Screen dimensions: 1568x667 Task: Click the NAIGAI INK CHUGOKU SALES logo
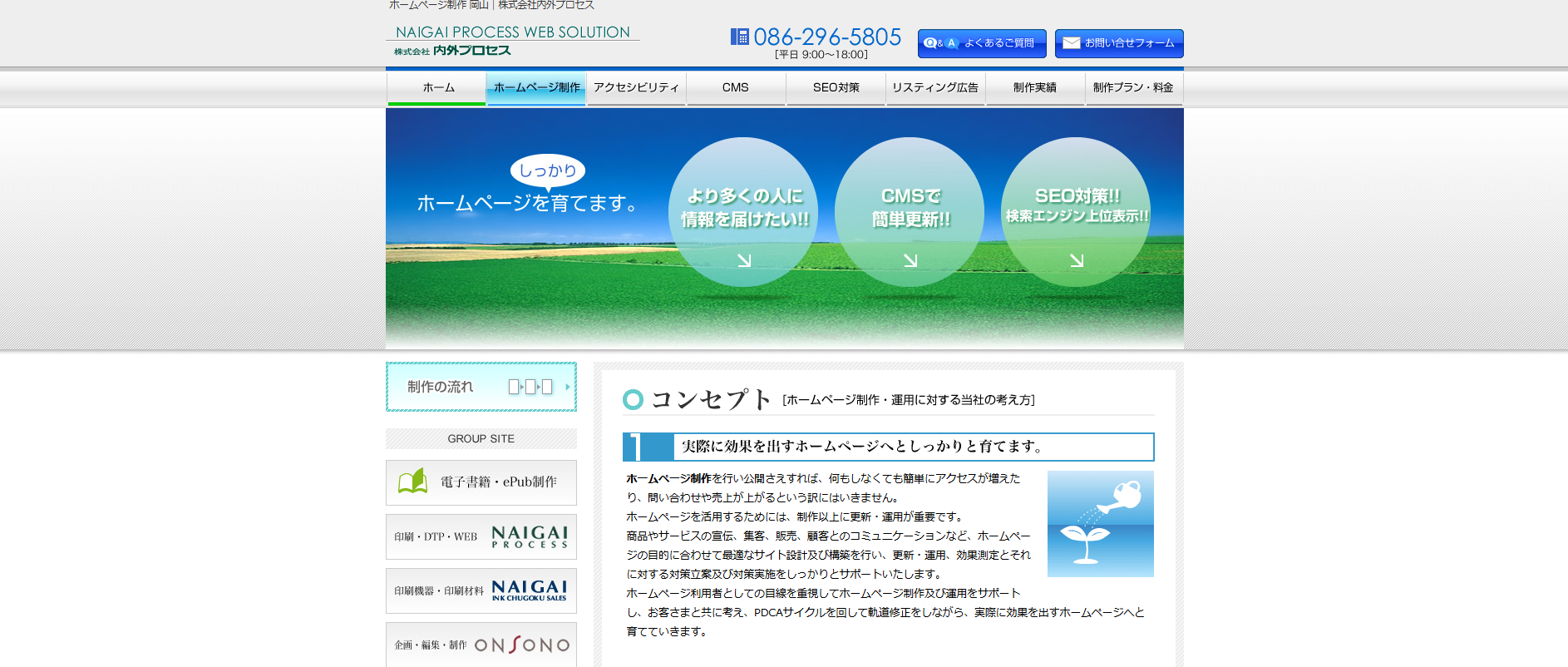click(529, 590)
